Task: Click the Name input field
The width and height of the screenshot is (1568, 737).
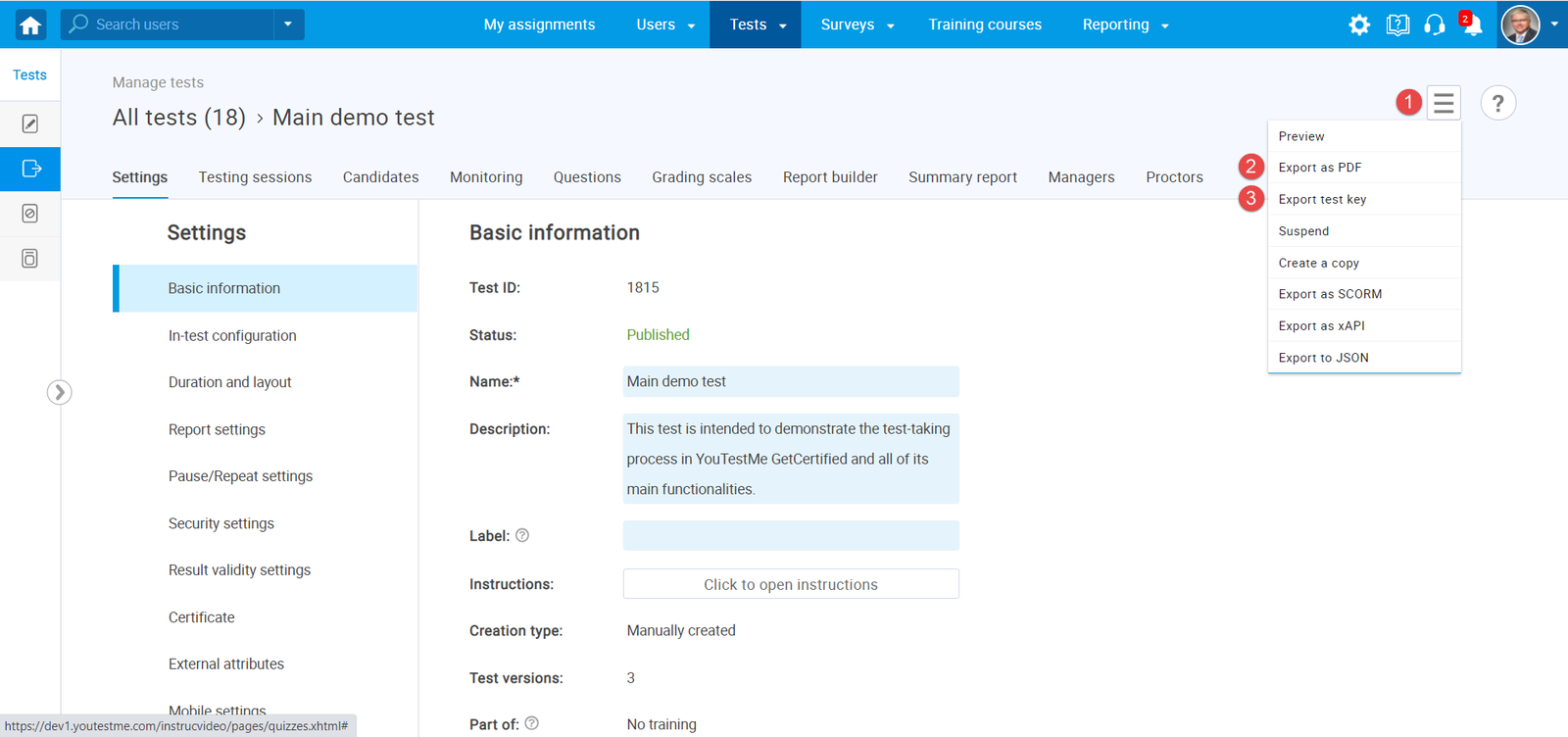Action: [x=791, y=381]
